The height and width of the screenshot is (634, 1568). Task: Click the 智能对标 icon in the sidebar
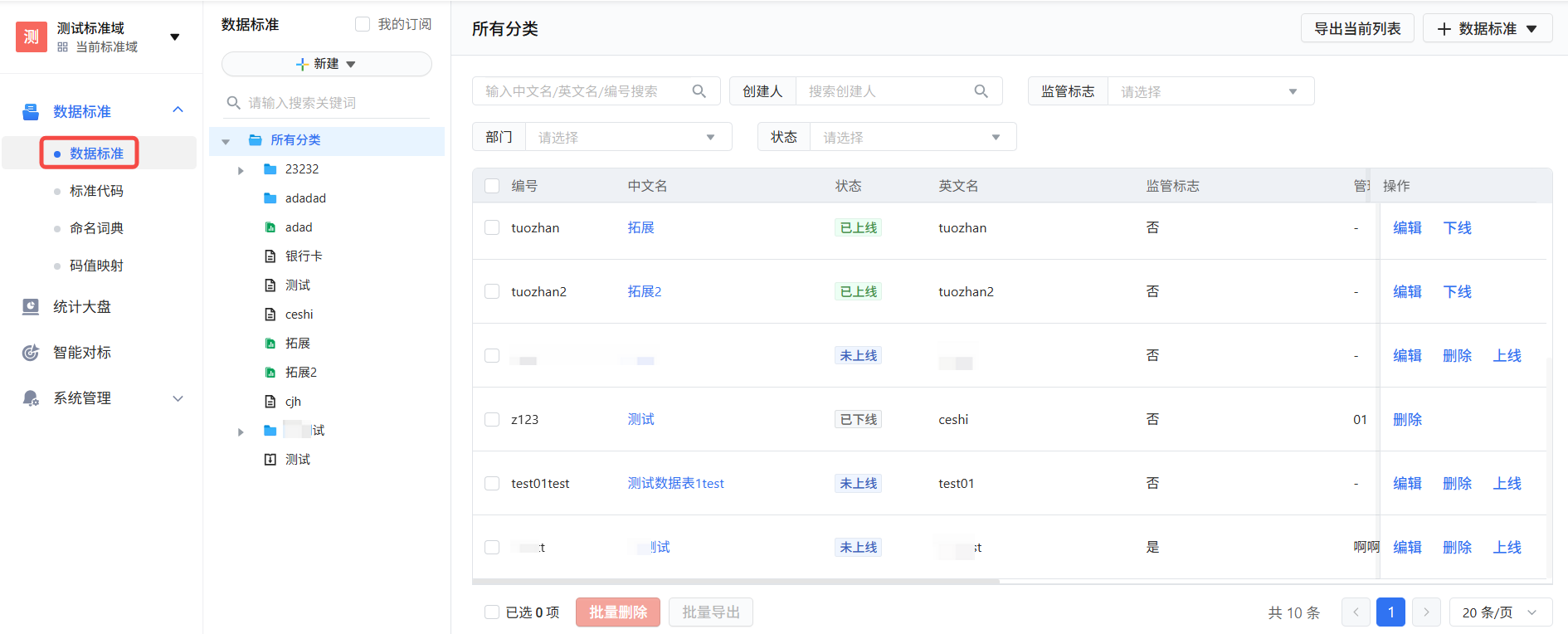click(31, 353)
